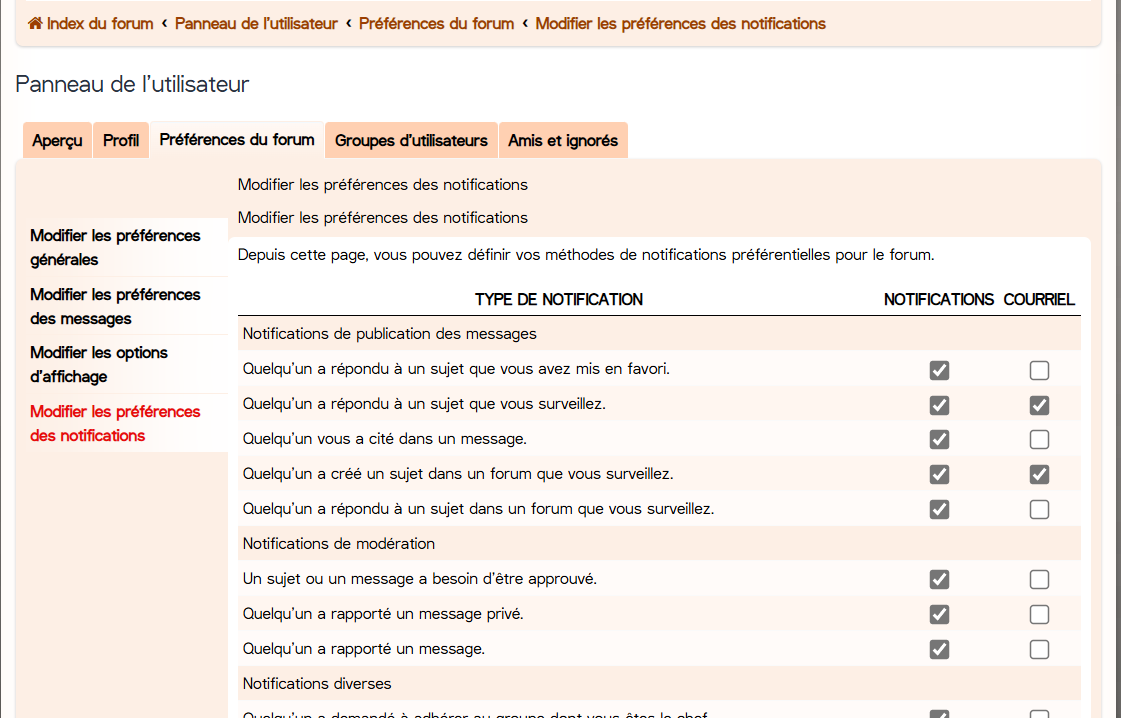
Task: Enable email for reported private messages
Action: pyautogui.click(x=1039, y=614)
